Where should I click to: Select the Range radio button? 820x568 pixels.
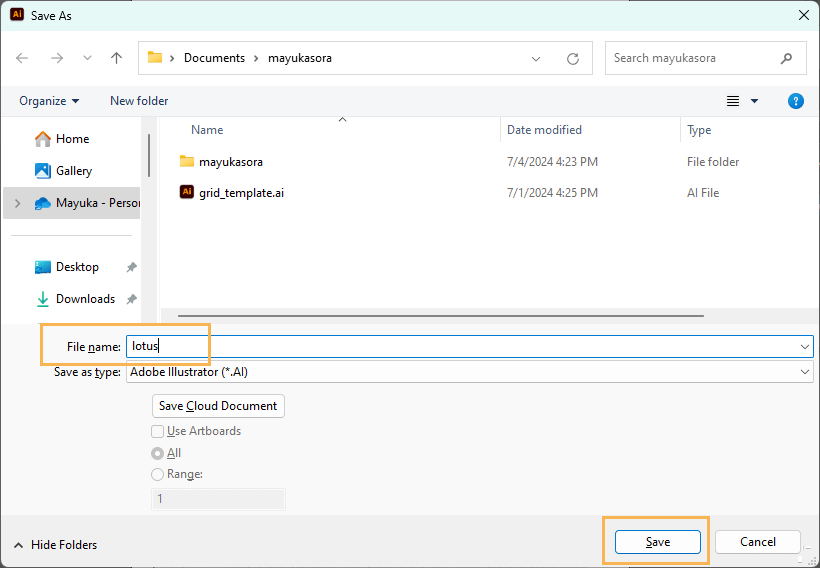[x=157, y=475]
